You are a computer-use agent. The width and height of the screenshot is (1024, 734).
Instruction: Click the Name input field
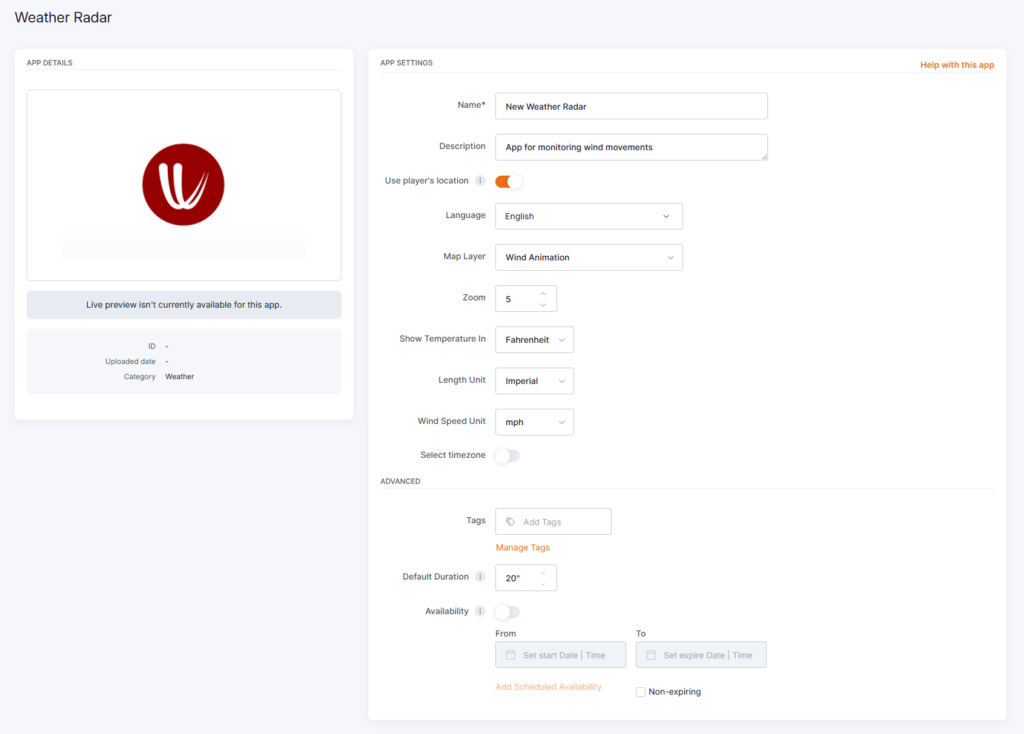click(631, 106)
